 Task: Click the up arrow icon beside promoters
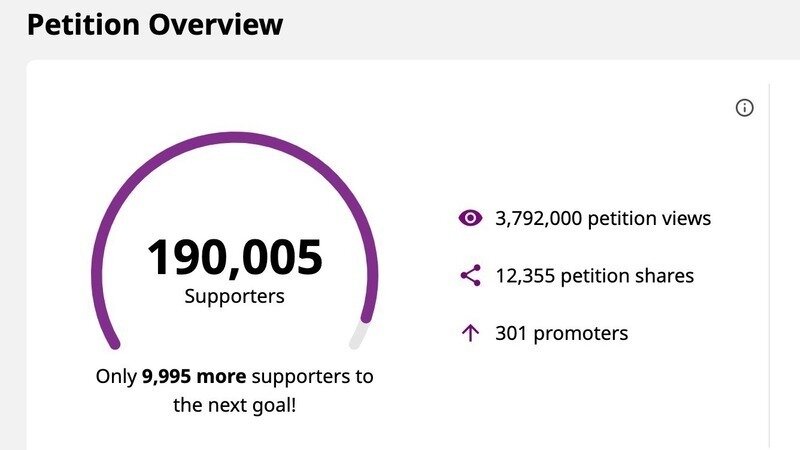pos(470,333)
